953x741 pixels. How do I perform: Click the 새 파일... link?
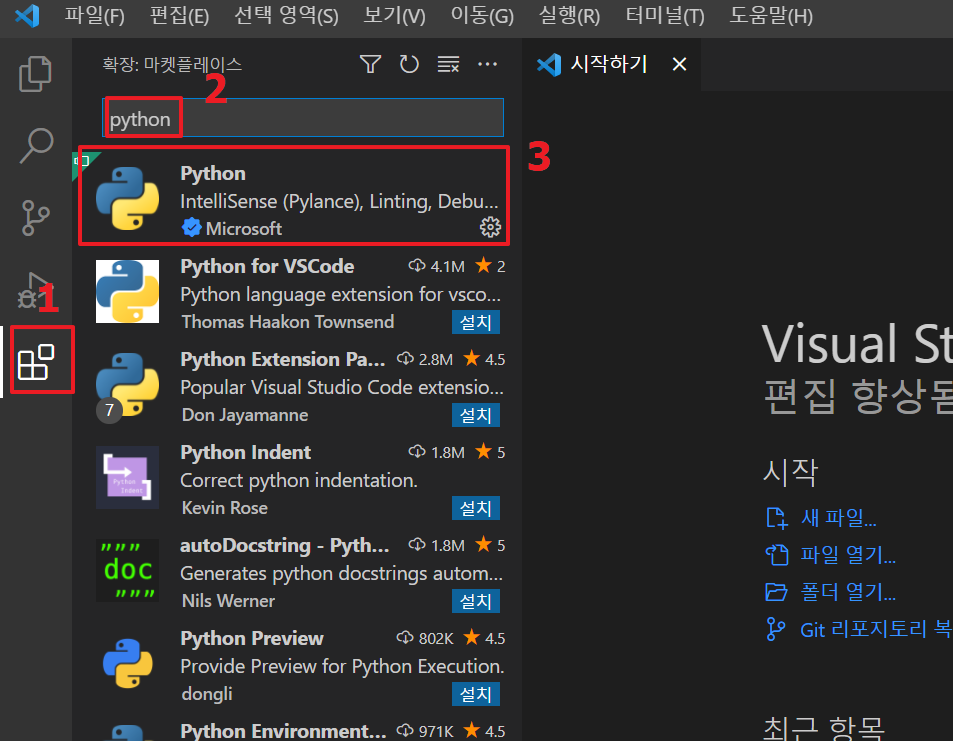pyautogui.click(x=838, y=518)
